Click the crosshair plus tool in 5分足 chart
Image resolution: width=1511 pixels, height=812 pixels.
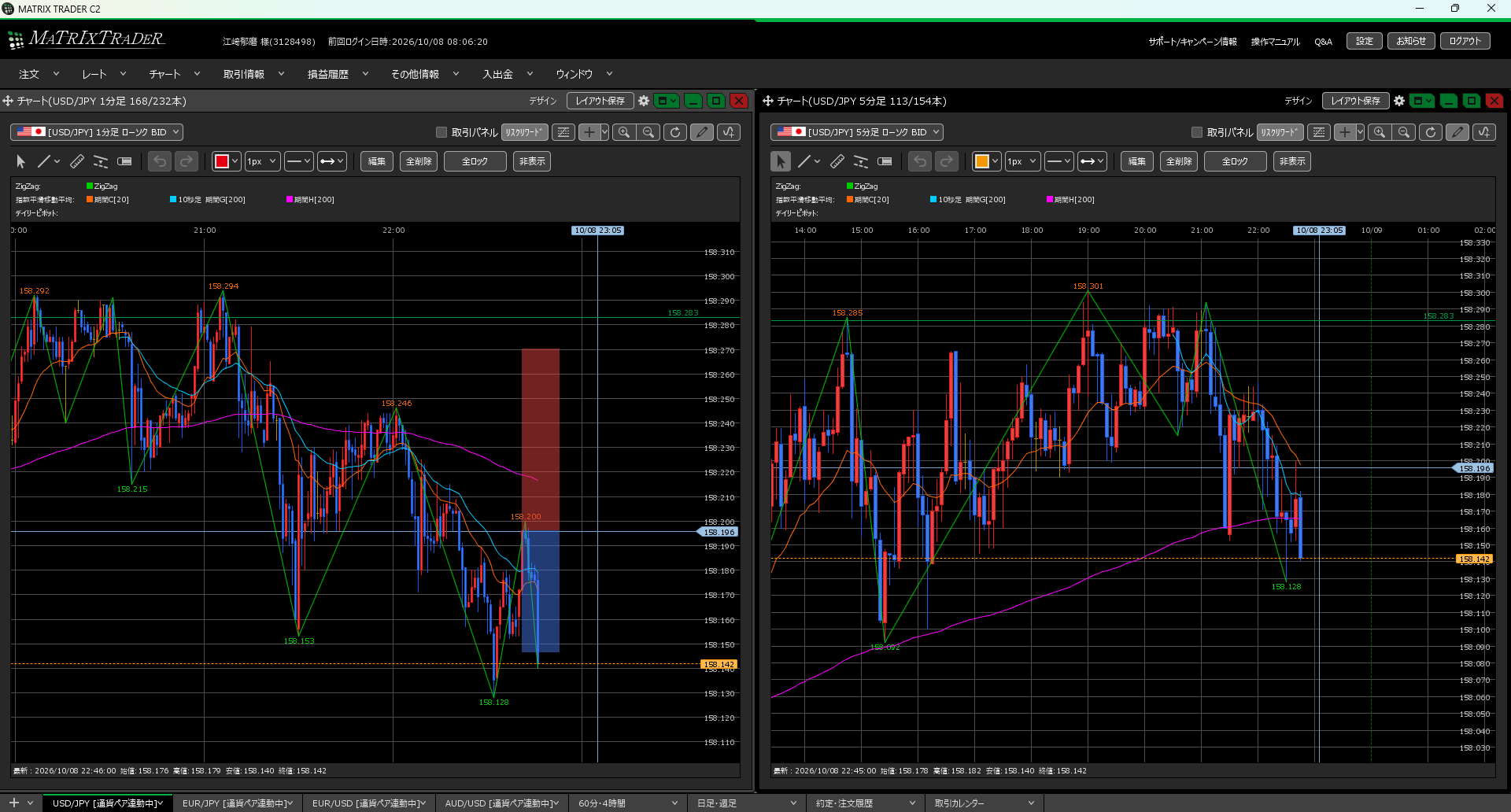click(x=1345, y=132)
